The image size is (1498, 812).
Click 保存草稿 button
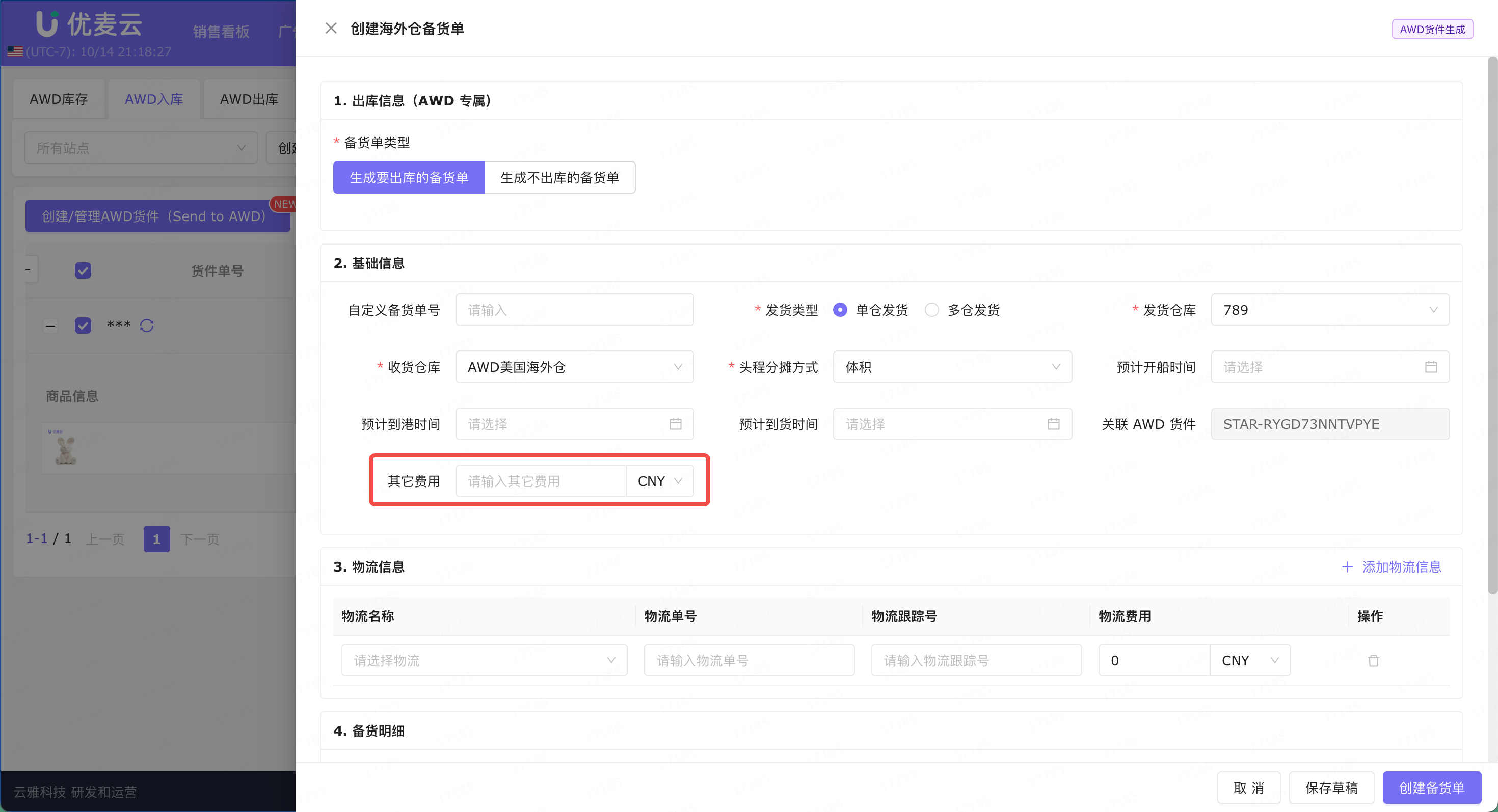(1332, 788)
